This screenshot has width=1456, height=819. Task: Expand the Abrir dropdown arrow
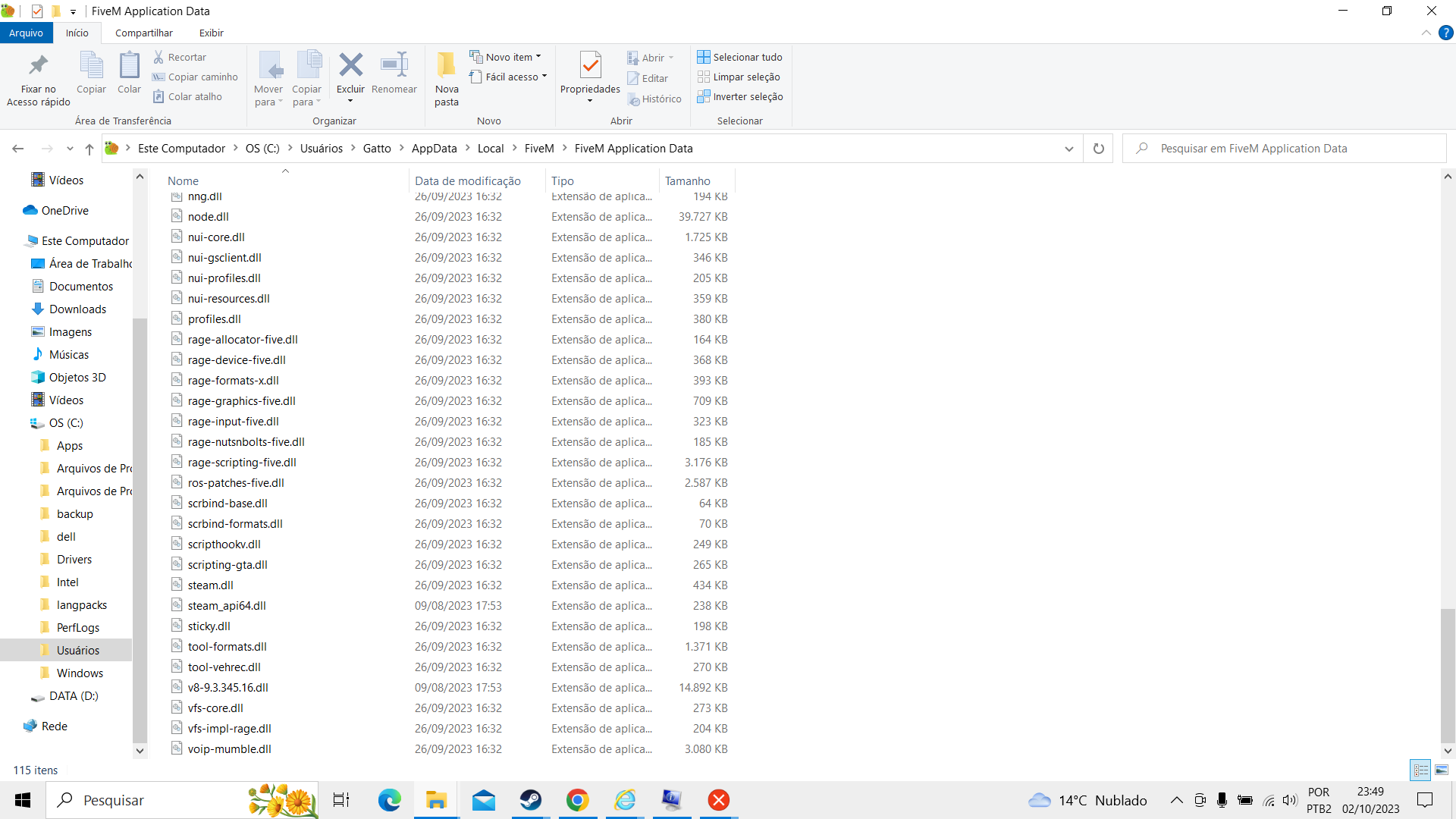(x=671, y=58)
